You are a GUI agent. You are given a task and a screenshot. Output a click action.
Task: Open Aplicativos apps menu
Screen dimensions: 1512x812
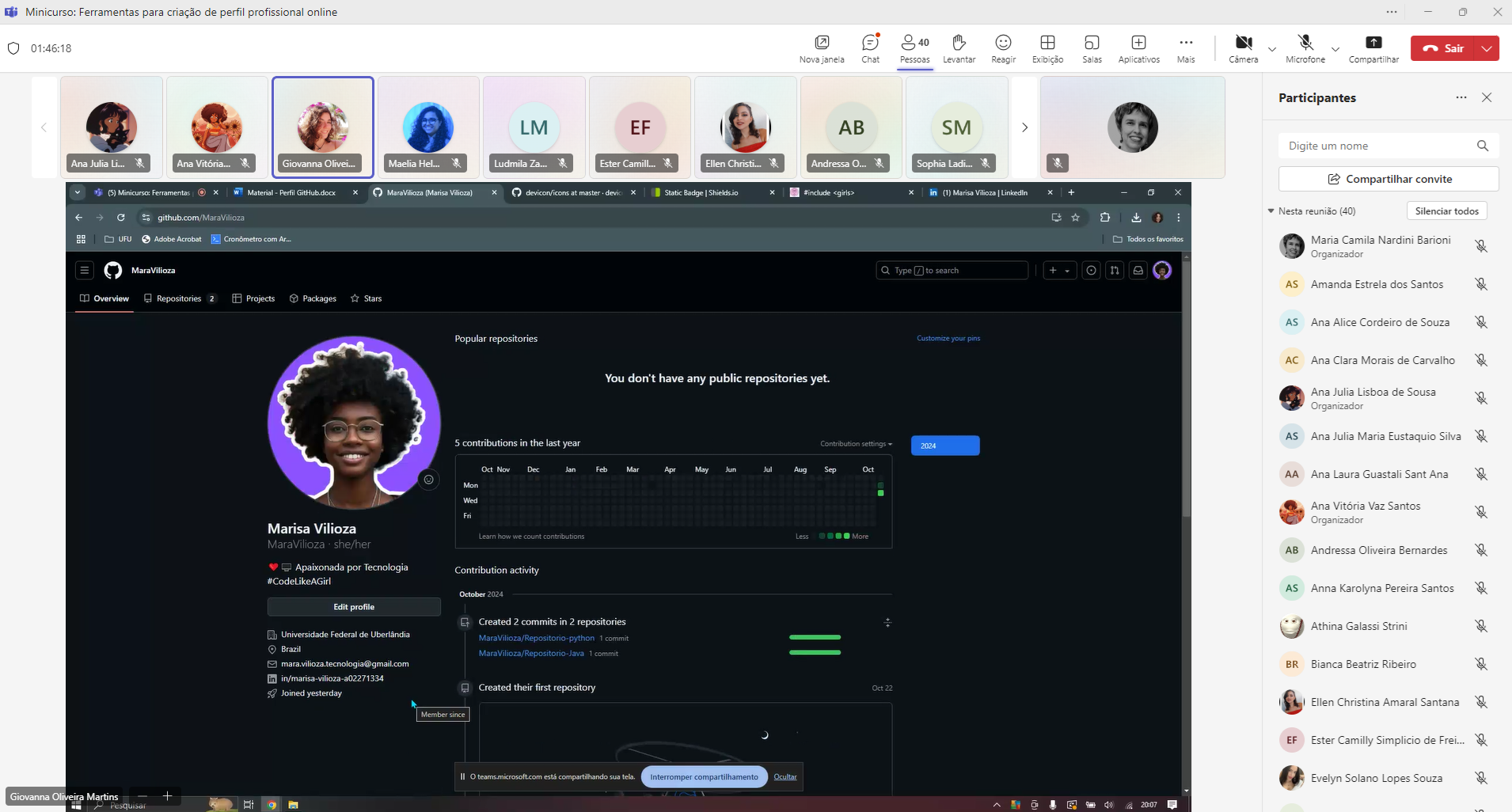[1138, 48]
